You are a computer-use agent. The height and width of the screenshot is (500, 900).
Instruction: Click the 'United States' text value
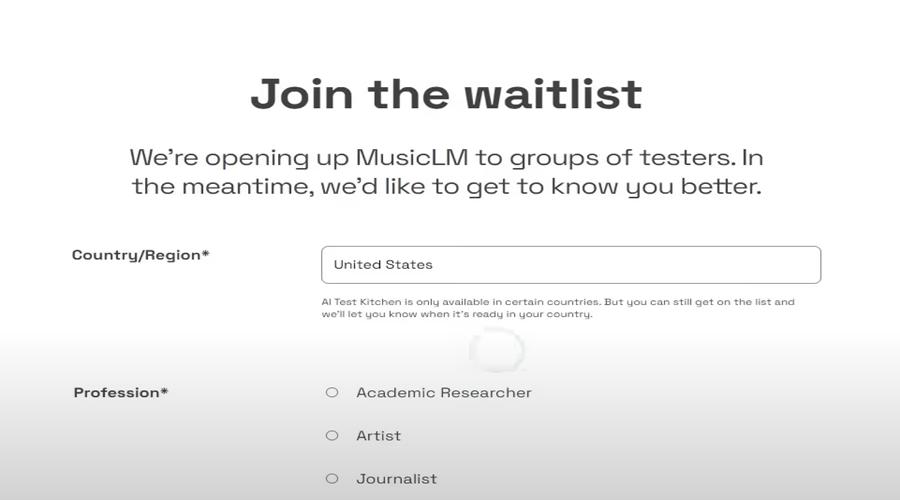383,265
